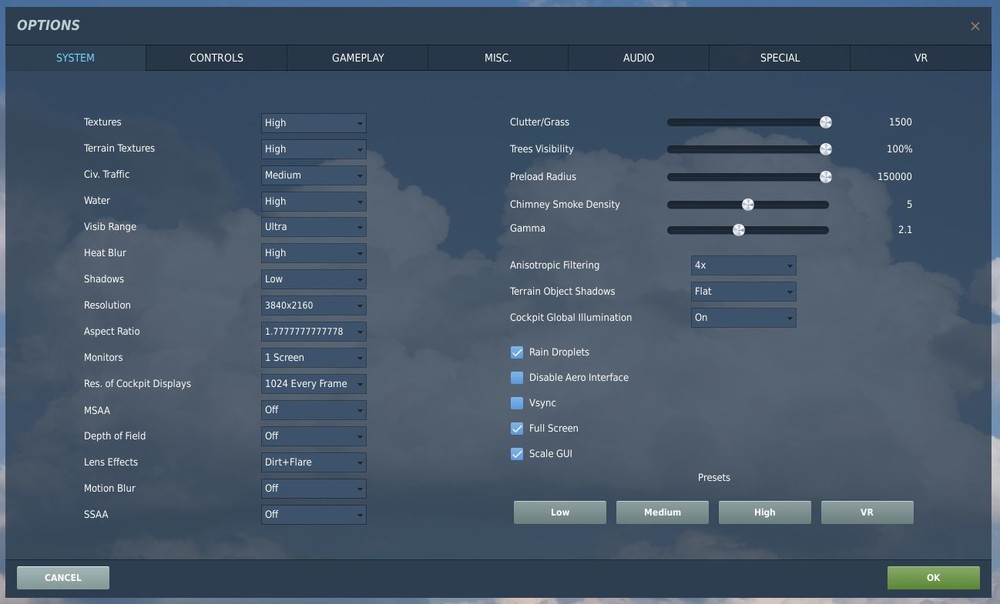The image size is (1000, 604).
Task: Disable the Full Screen checkbox
Action: tap(517, 429)
